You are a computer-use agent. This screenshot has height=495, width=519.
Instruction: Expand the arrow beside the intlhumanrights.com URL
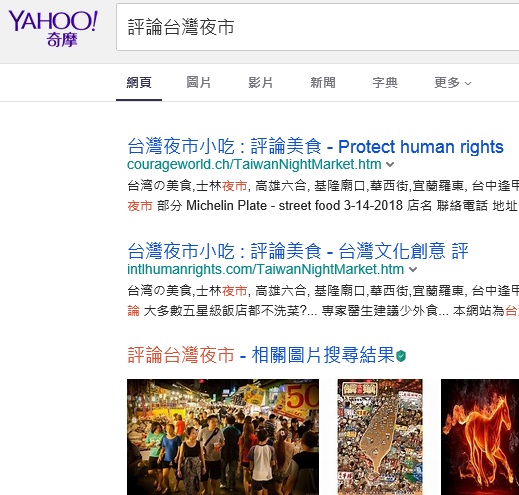click(413, 269)
